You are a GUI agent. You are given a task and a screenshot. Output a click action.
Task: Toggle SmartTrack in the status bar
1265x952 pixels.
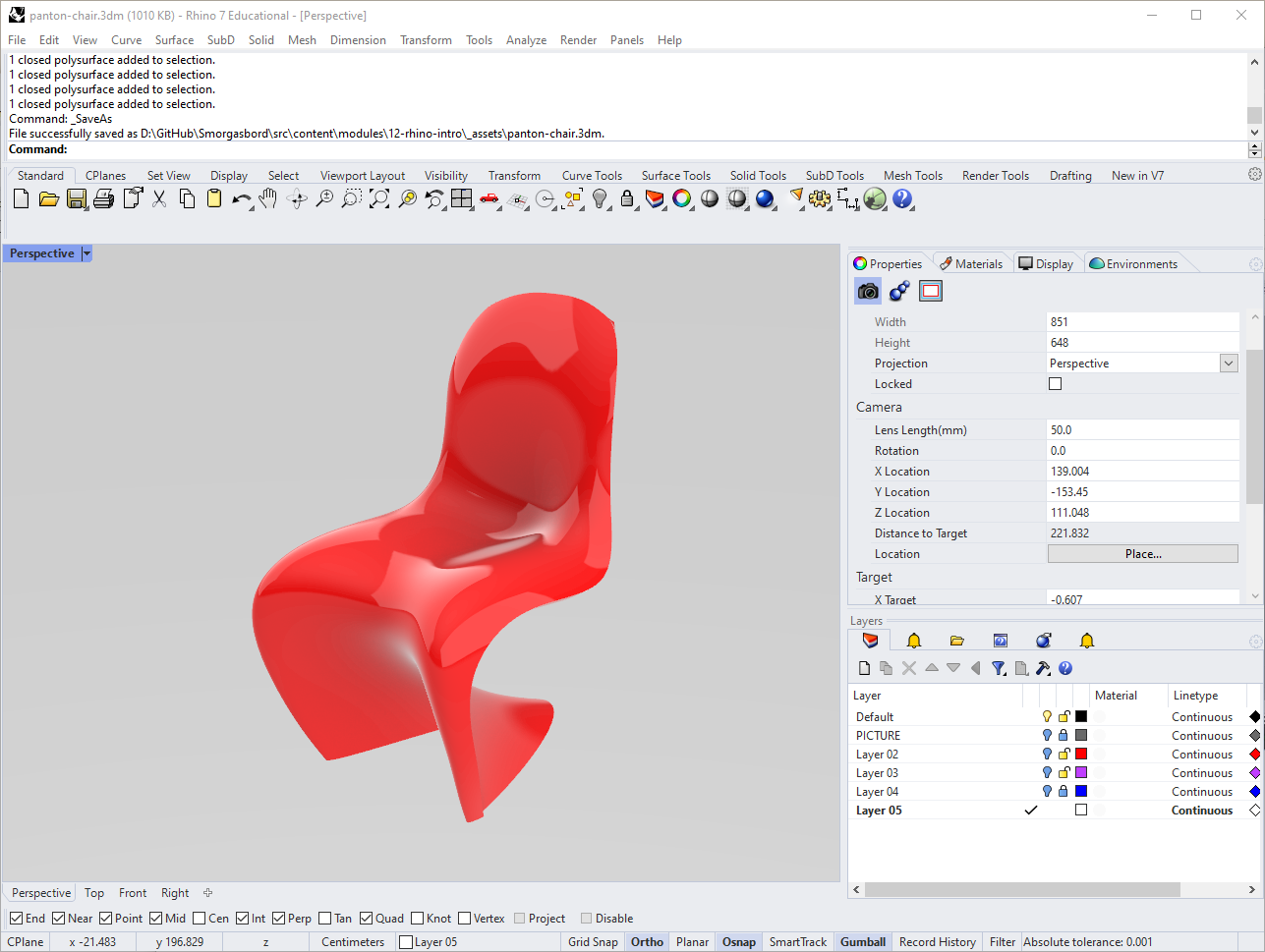tap(798, 942)
